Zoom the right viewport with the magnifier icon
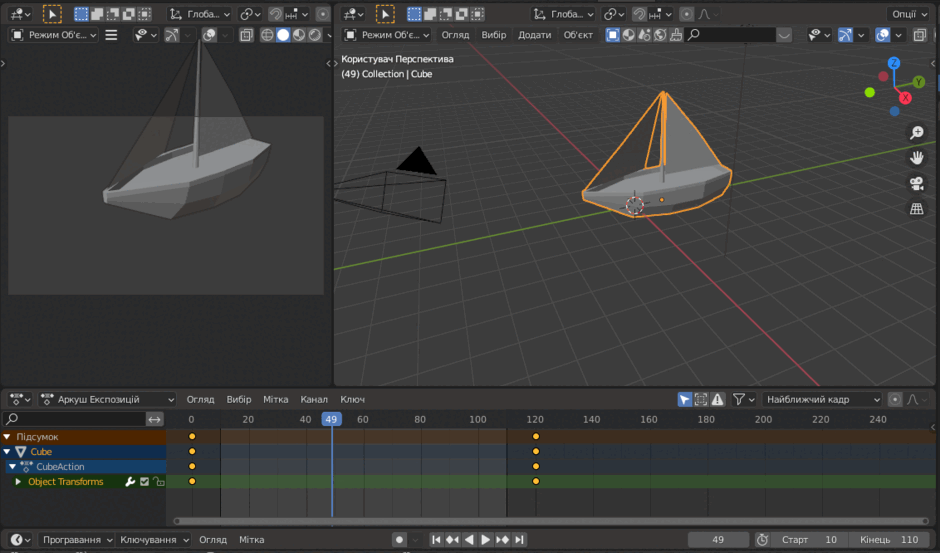Viewport: 940px width, 553px height. [x=917, y=133]
